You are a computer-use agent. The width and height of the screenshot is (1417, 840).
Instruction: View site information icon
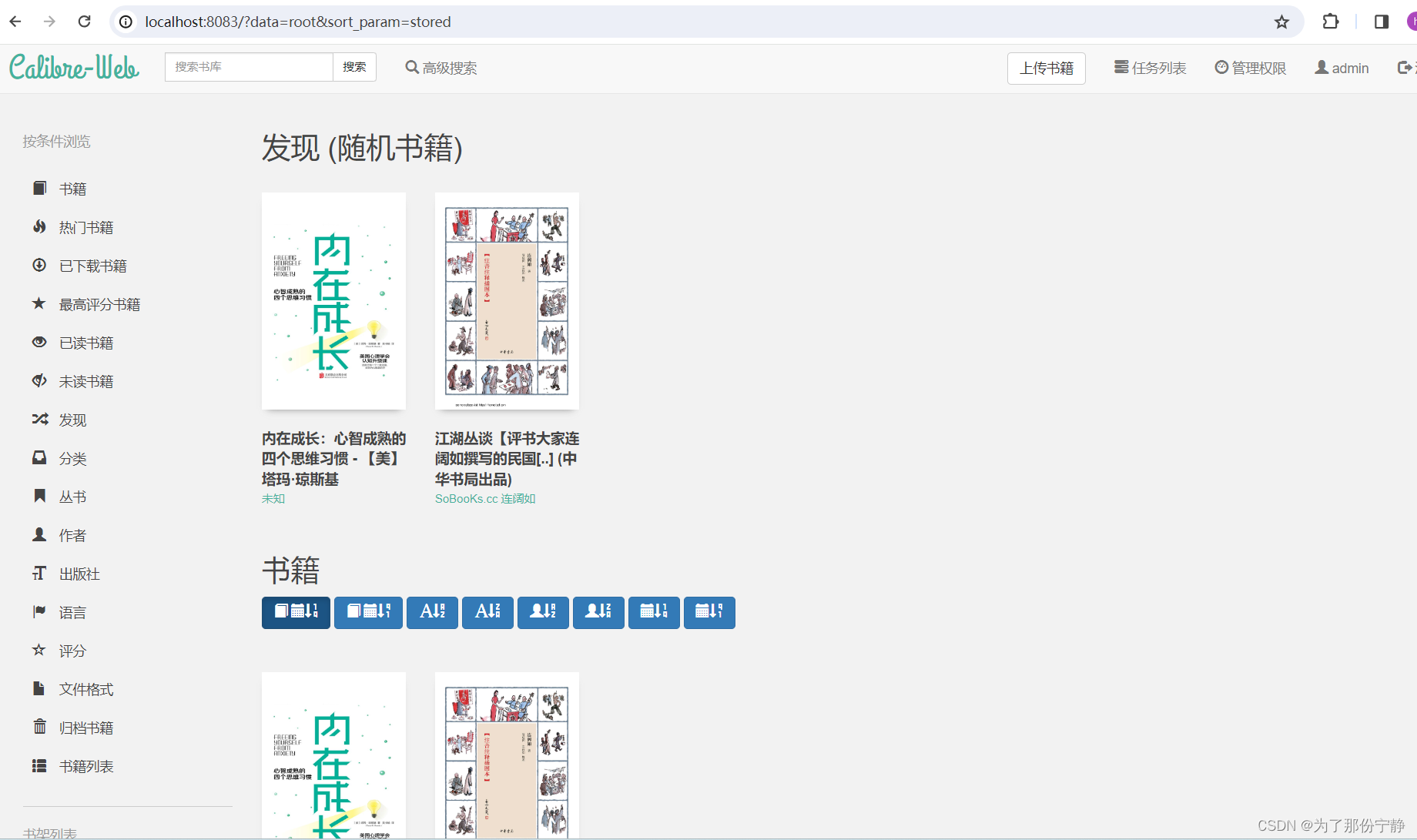(126, 22)
